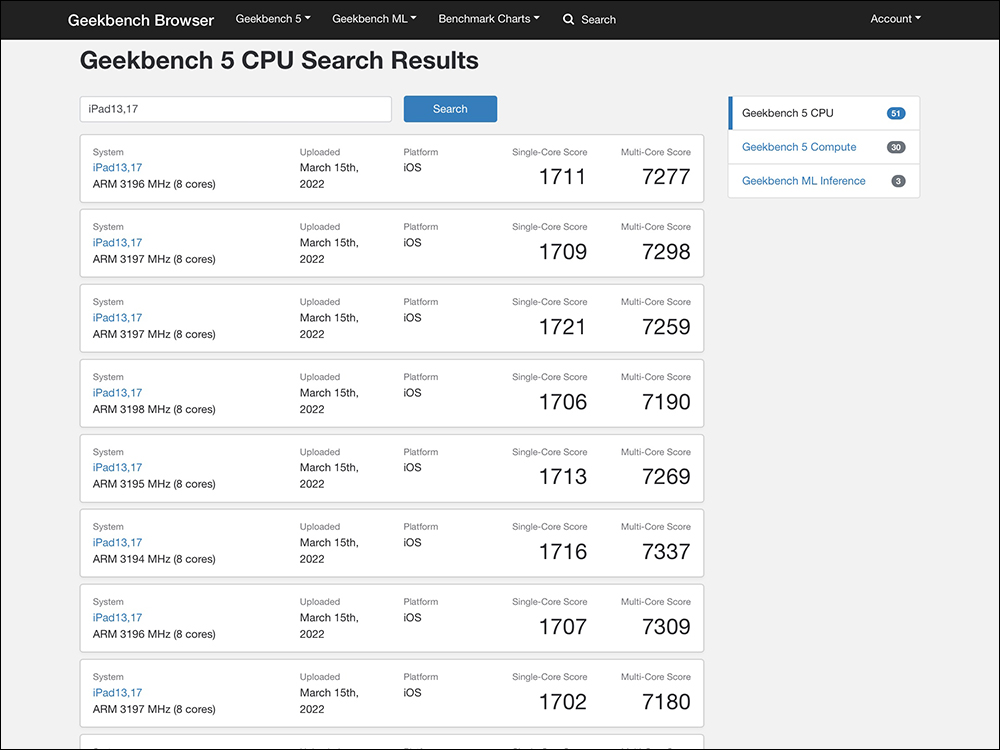Click the 3 results count badge
Viewport: 1000px width, 750px height.
(x=898, y=182)
